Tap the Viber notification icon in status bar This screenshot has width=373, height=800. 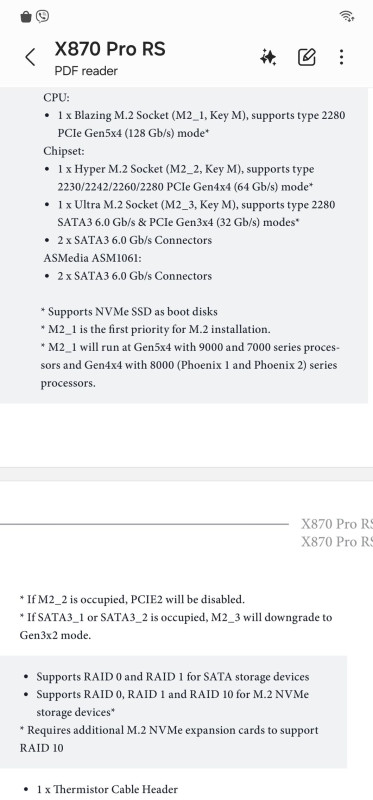[43, 17]
